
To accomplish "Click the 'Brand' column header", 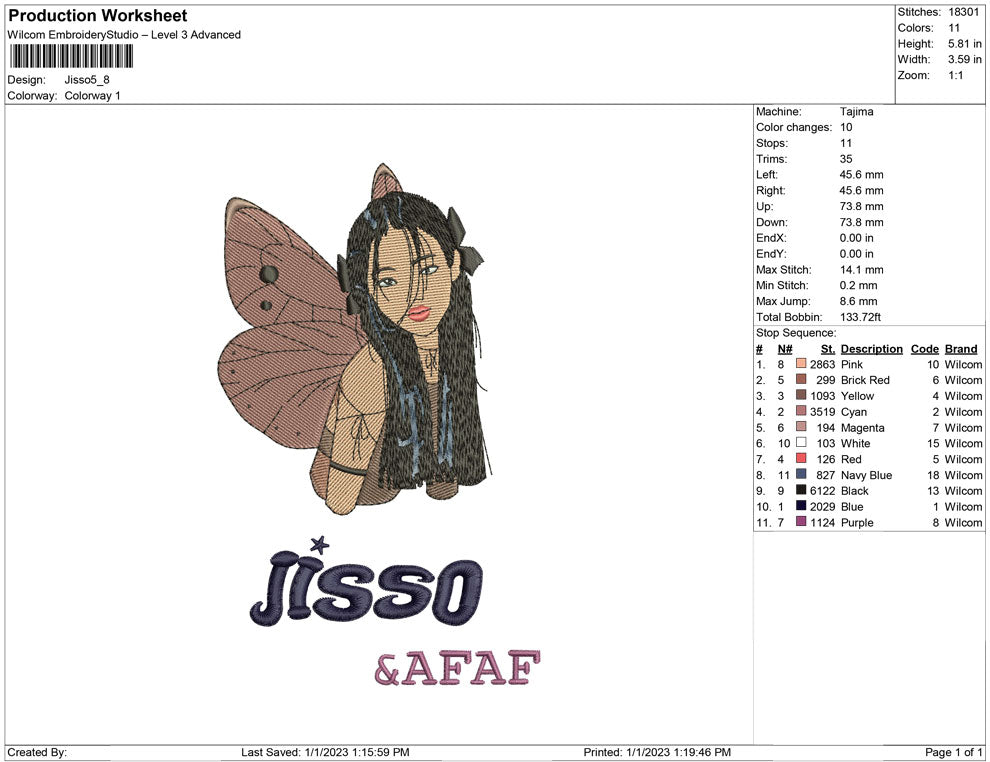I will click(x=961, y=349).
